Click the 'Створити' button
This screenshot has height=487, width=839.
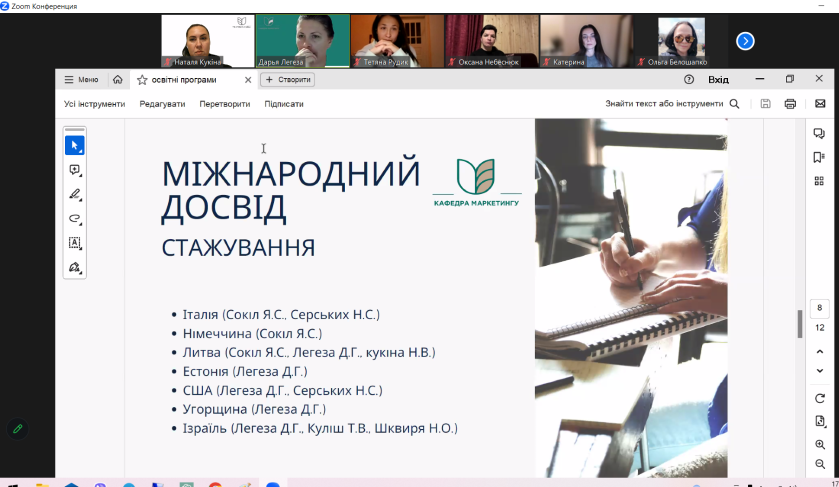click(287, 80)
